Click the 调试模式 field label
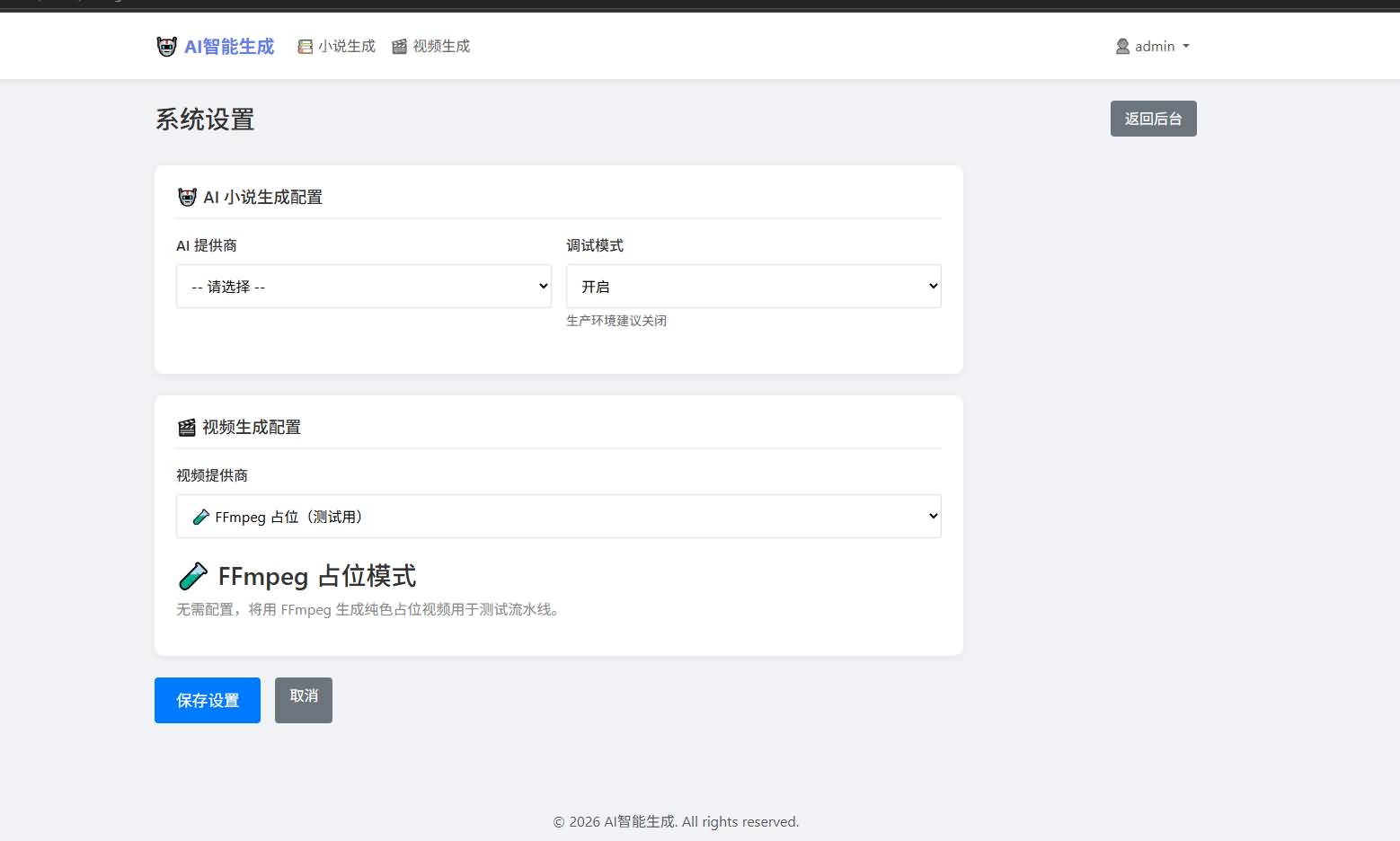The height and width of the screenshot is (841, 1400). click(x=595, y=245)
